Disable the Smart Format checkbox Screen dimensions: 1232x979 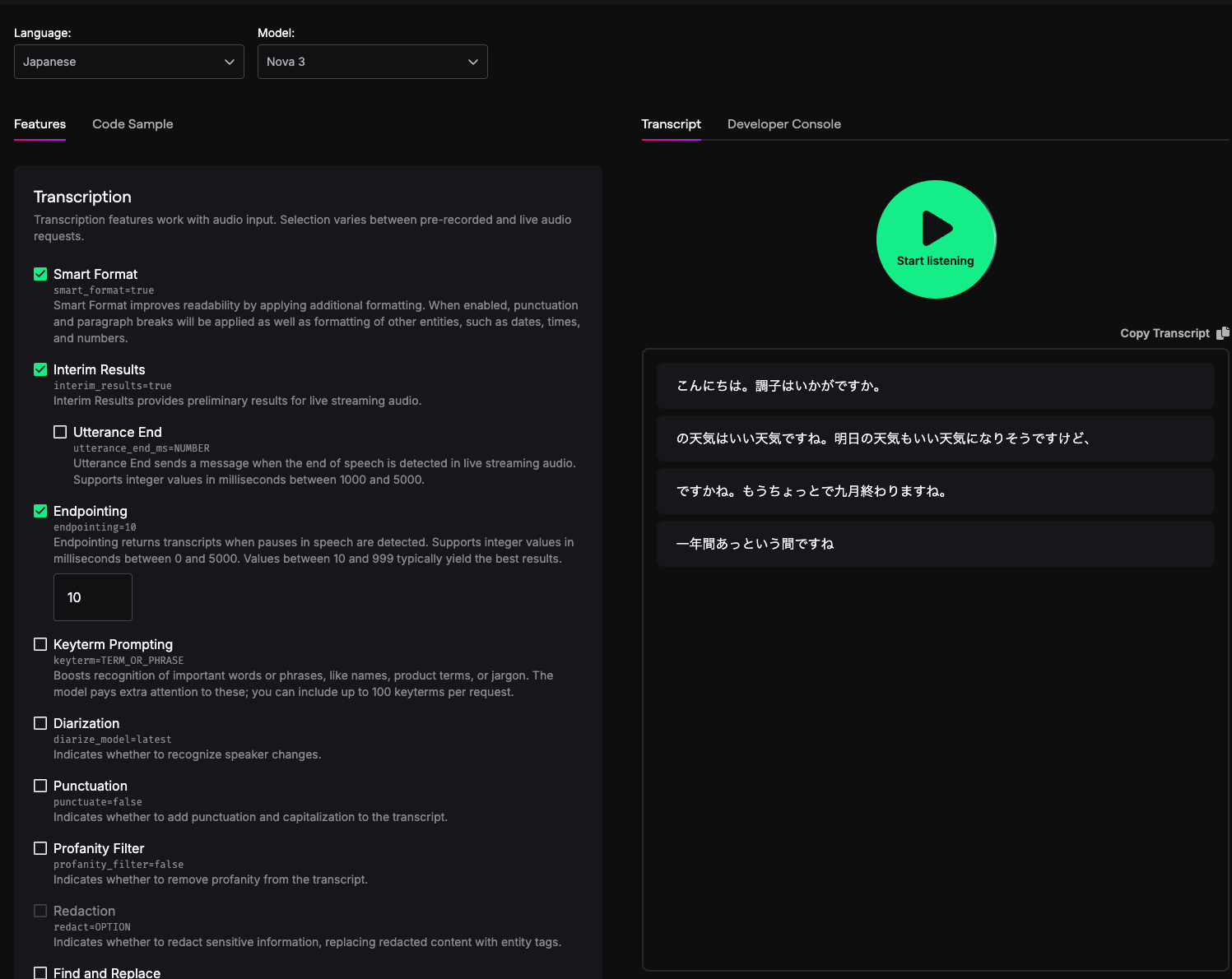click(40, 274)
